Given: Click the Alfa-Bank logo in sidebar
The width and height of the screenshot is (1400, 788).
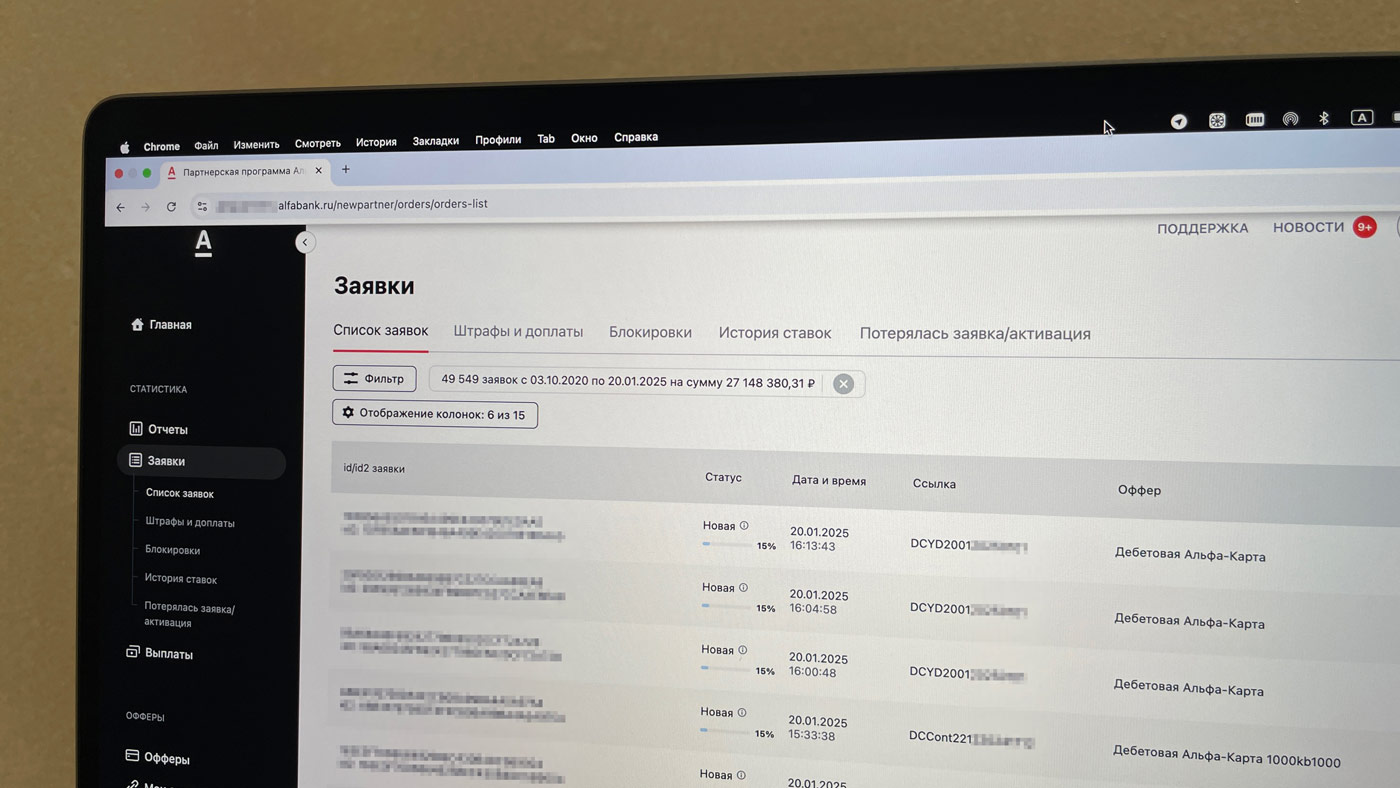Looking at the screenshot, I should (203, 243).
